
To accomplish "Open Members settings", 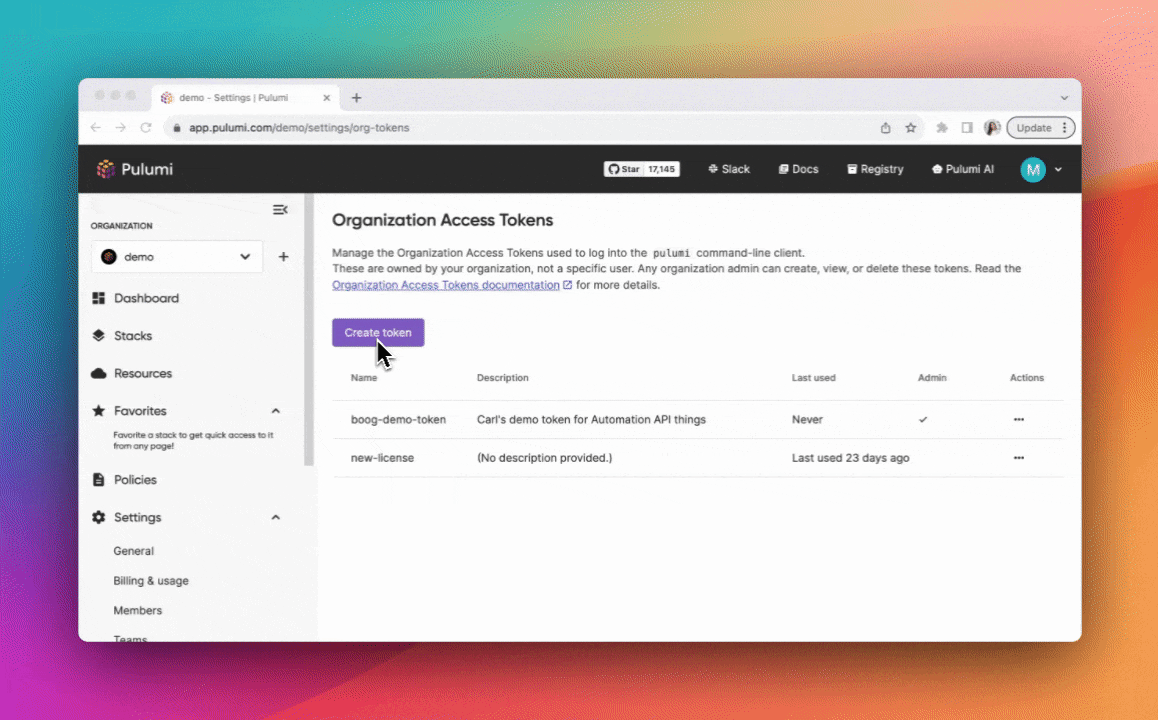I will pyautogui.click(x=137, y=611).
